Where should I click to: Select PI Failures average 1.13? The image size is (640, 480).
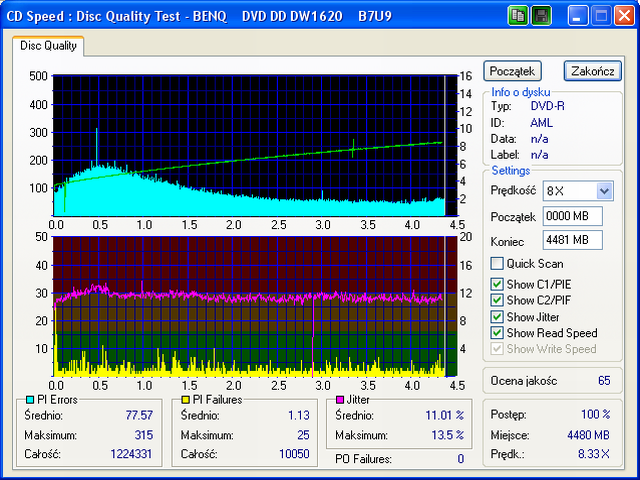(x=299, y=416)
